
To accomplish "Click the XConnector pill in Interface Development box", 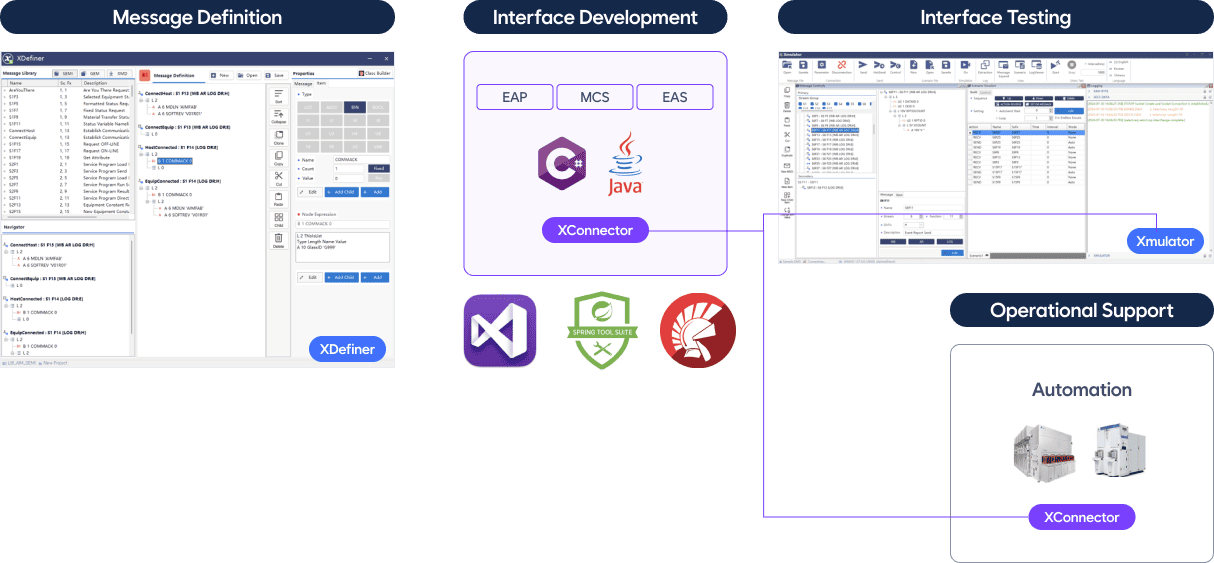I will (595, 230).
